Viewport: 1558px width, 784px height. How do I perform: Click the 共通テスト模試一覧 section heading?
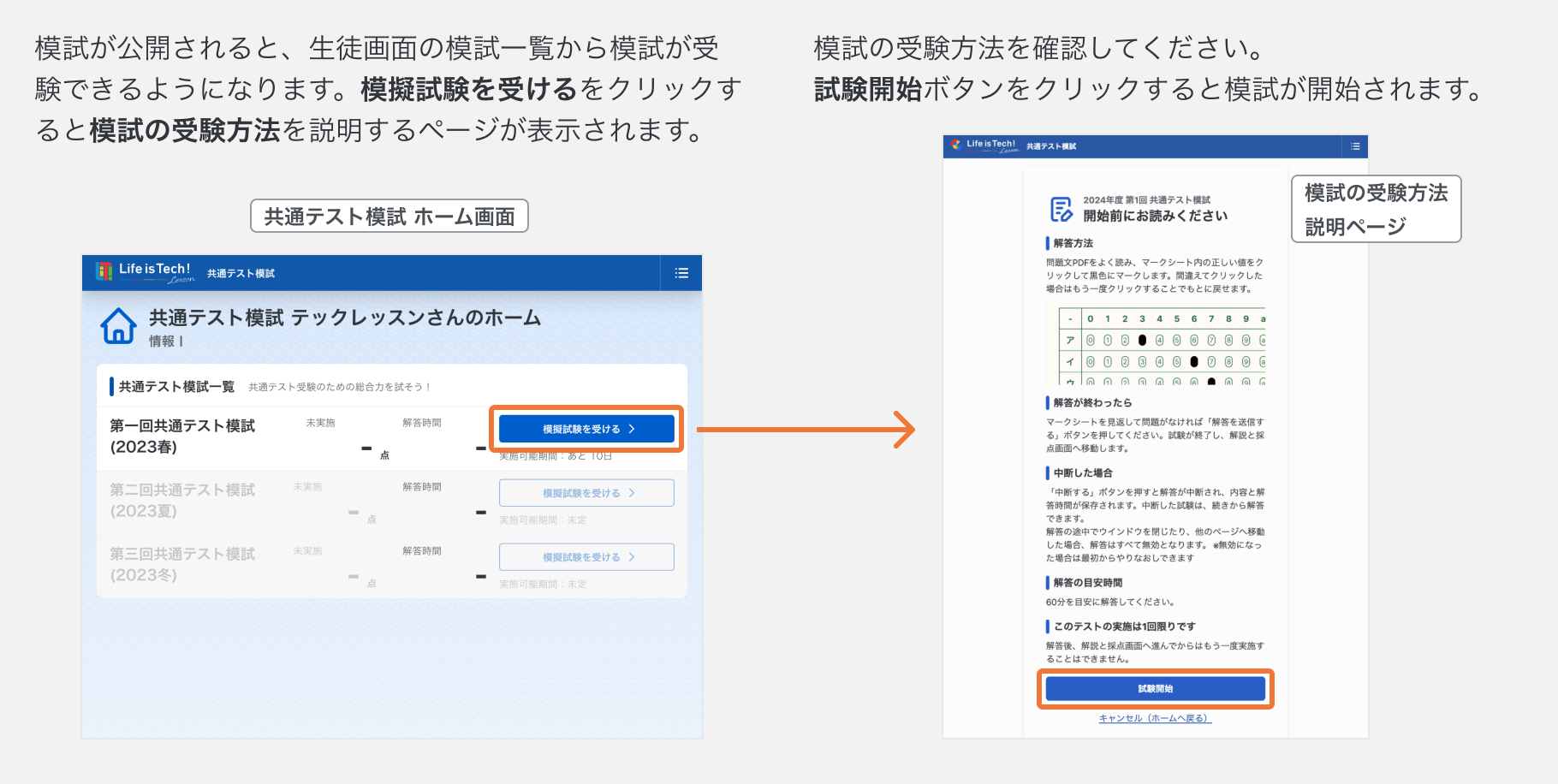coord(176,387)
